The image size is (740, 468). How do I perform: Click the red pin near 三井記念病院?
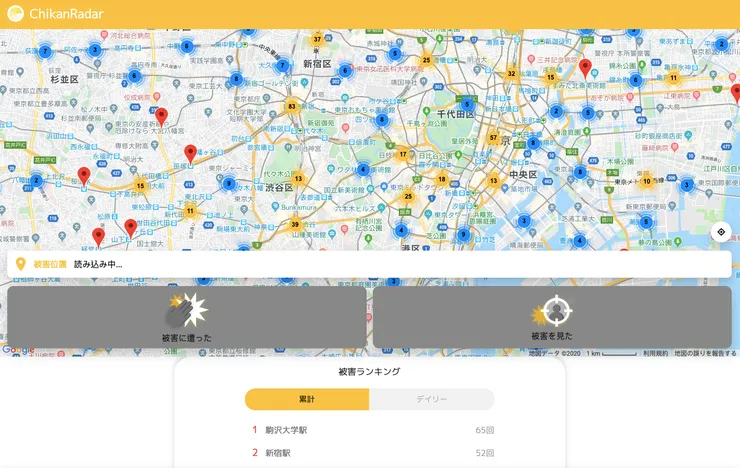(x=585, y=68)
